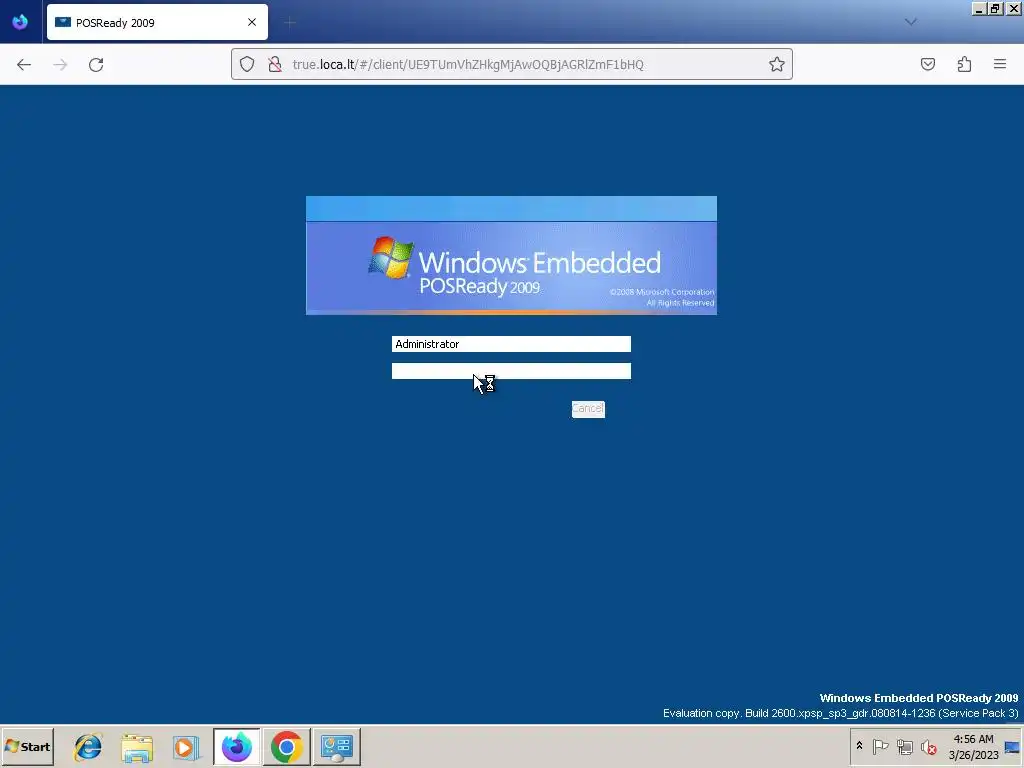Open the Extensions puzzle icon
1024x768 pixels.
[x=965, y=64]
